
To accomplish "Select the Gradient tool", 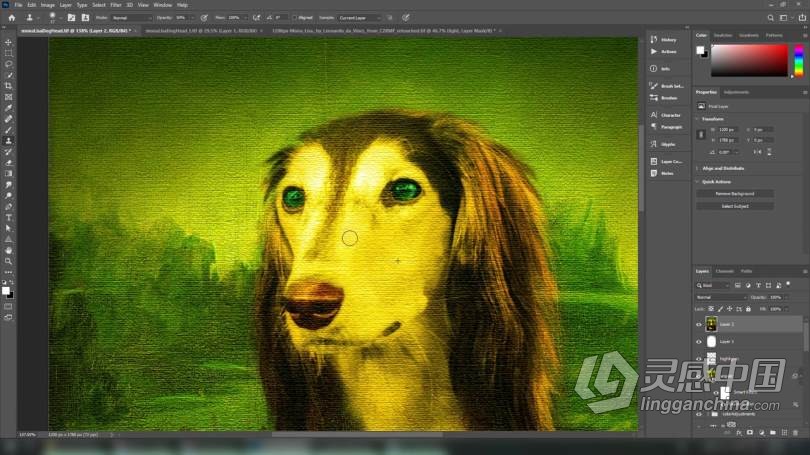I will 8,174.
